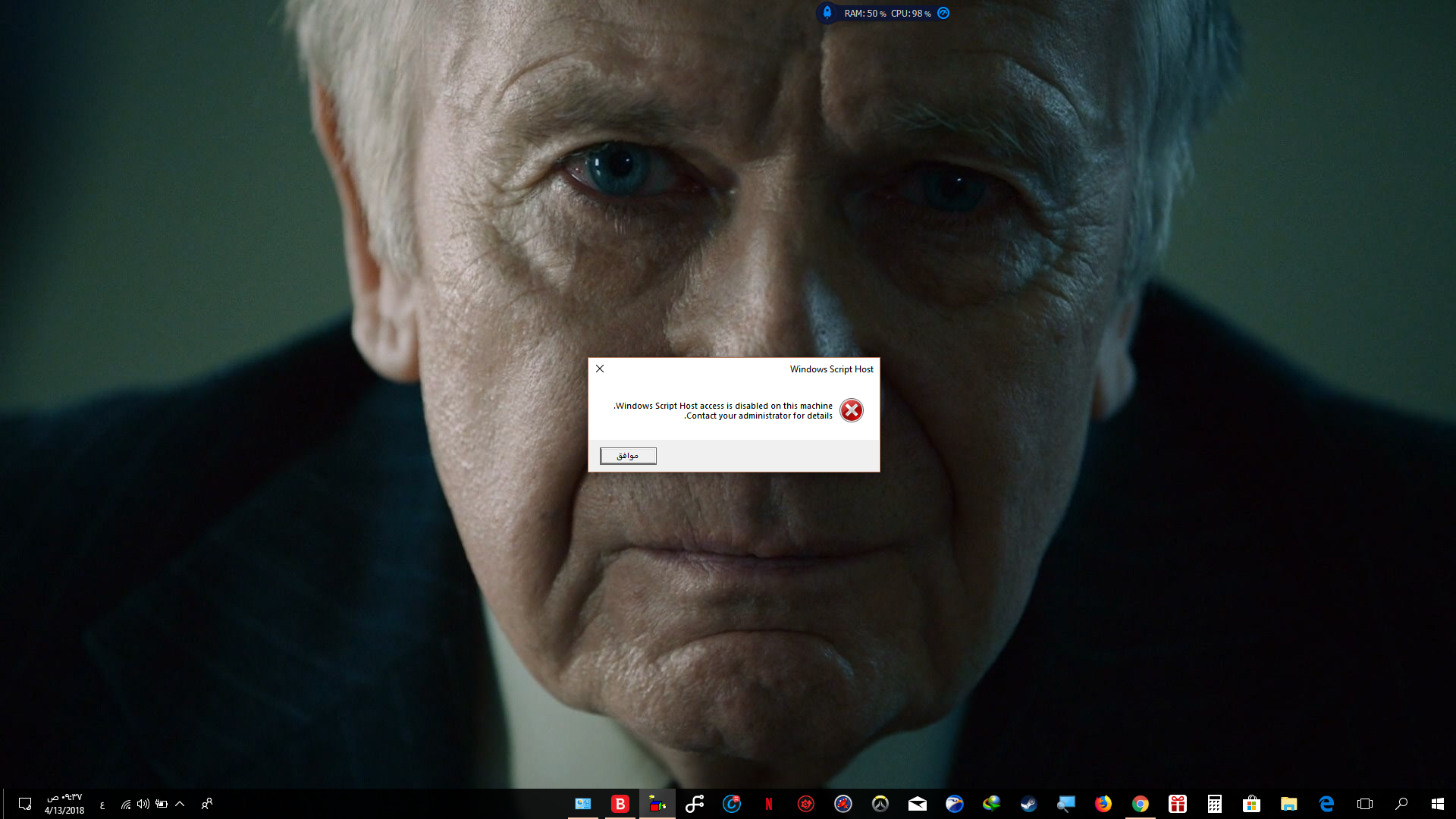Open Netflix from the taskbar

point(769,804)
